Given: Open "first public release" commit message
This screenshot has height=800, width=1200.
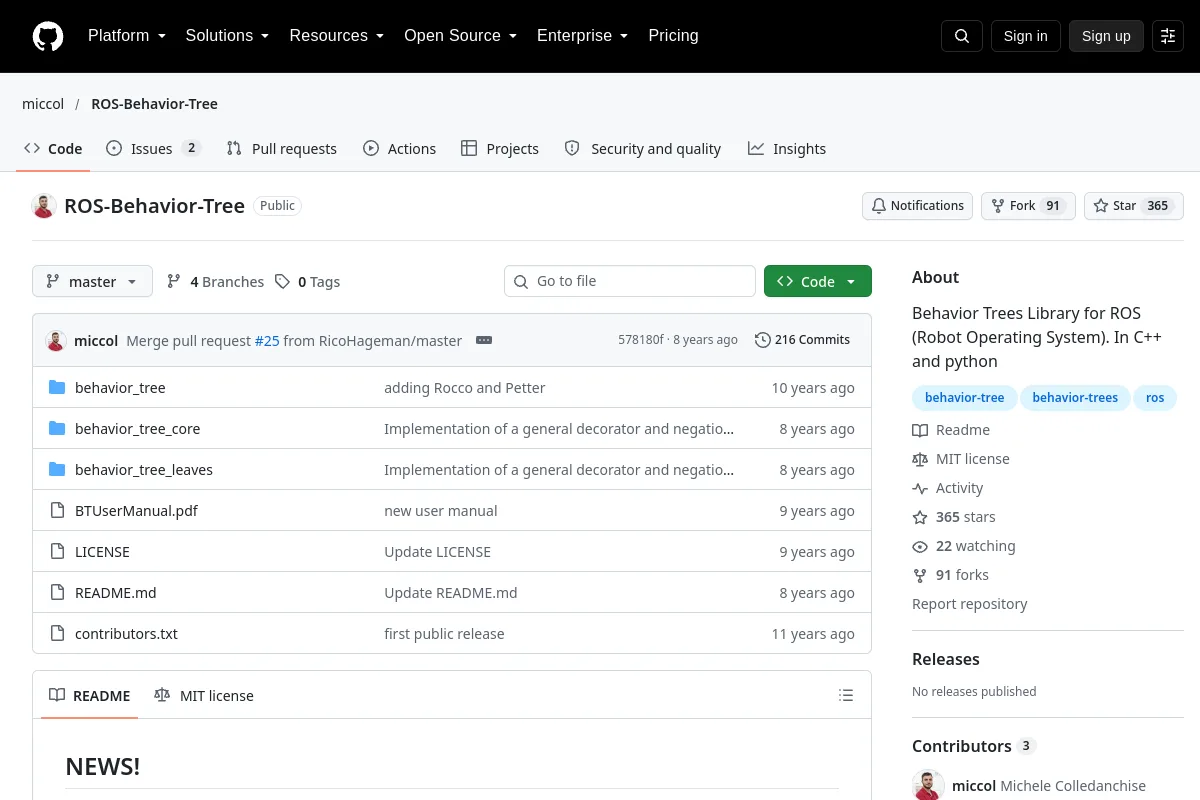Looking at the screenshot, I should (444, 634).
